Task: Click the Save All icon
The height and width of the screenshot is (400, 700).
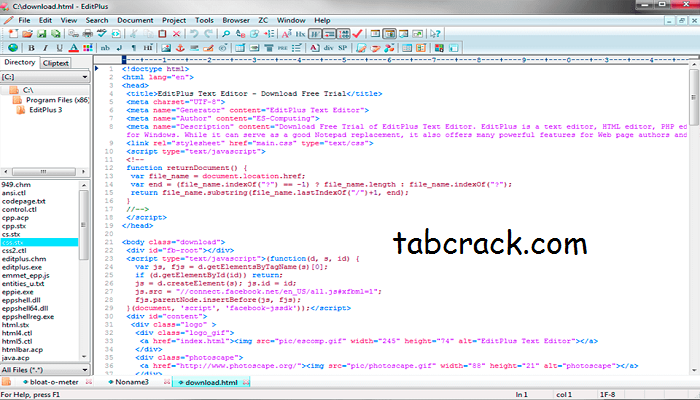Action: click(55, 33)
